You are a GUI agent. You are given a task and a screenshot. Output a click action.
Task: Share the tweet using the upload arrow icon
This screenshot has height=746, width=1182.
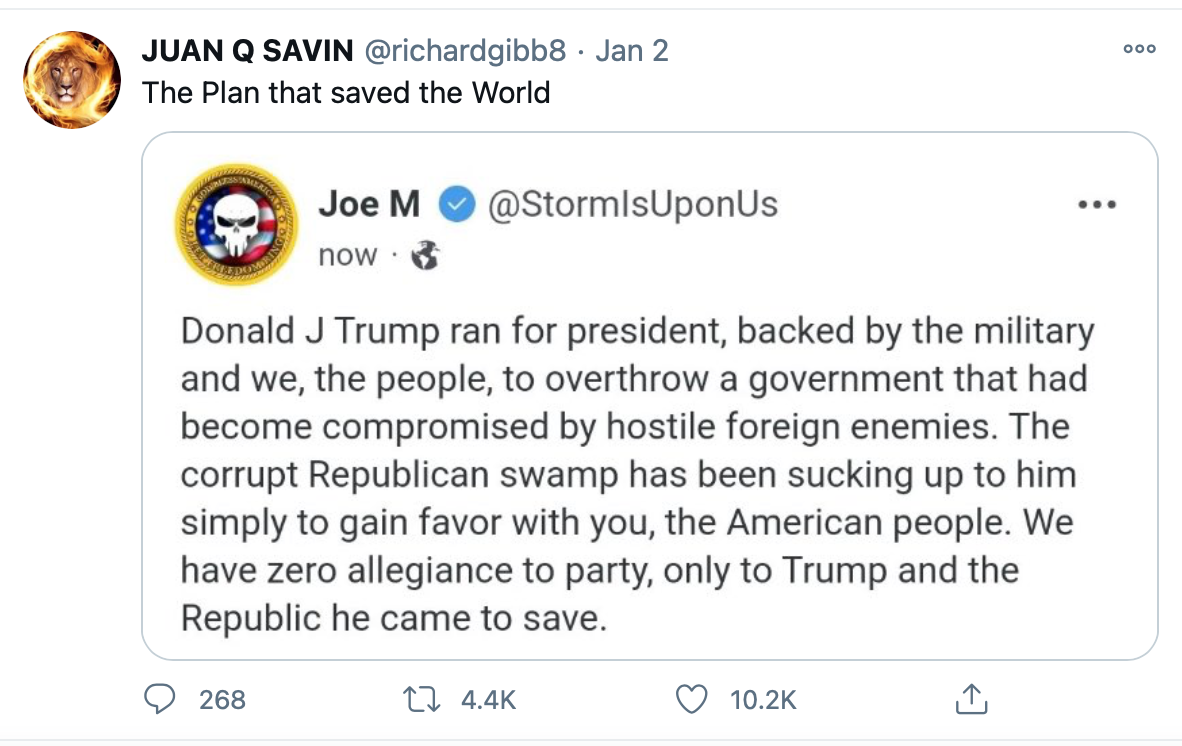(x=971, y=699)
